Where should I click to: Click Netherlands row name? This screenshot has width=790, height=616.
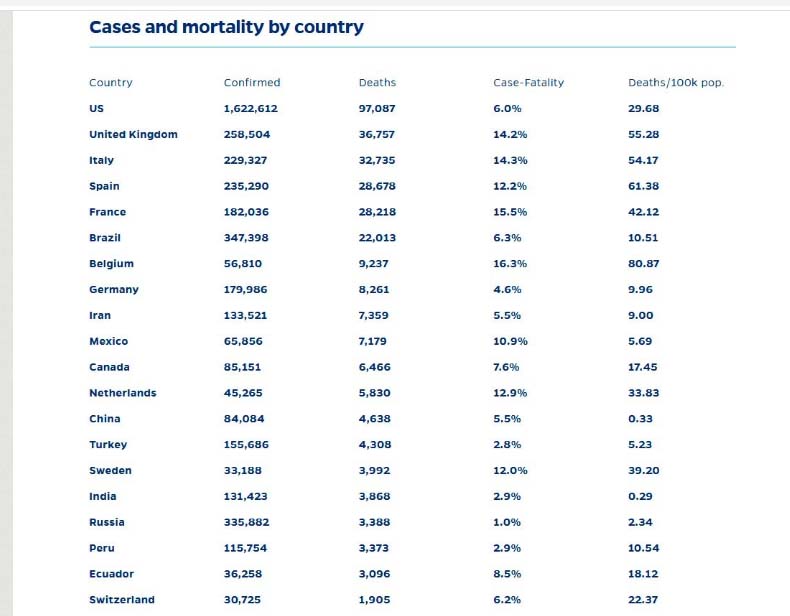pos(123,393)
